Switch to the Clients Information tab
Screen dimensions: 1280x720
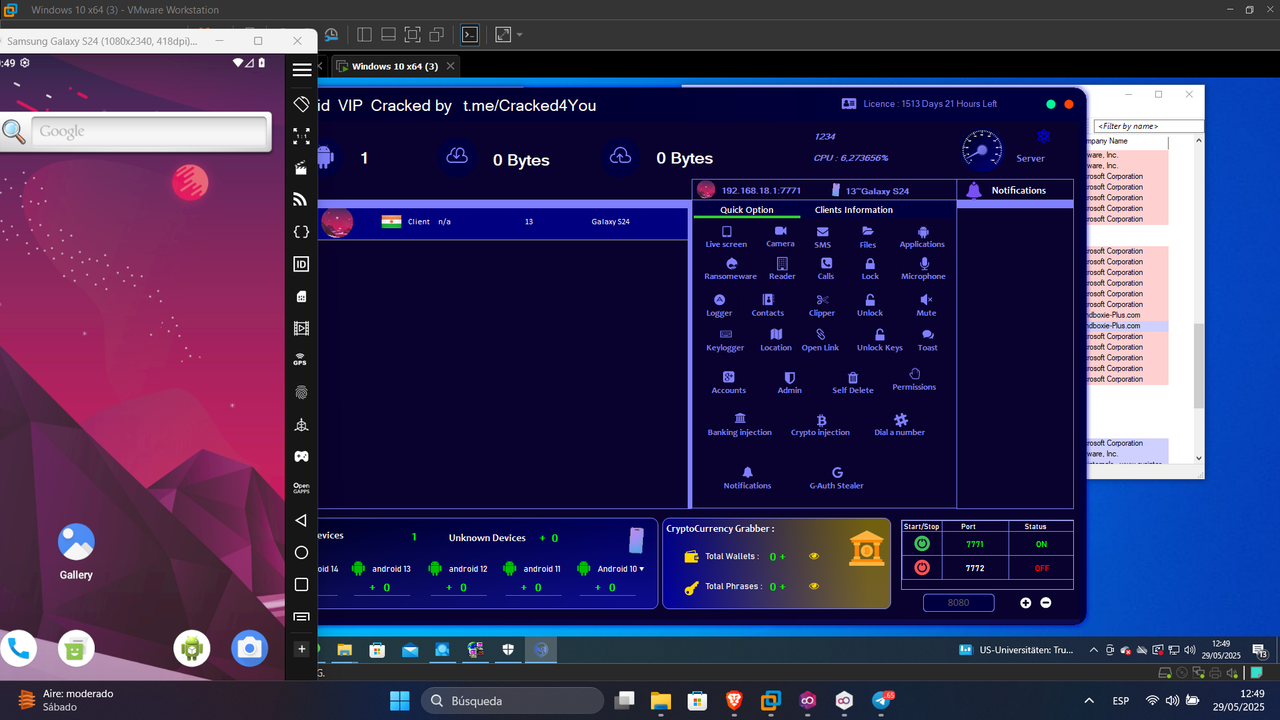coord(854,210)
